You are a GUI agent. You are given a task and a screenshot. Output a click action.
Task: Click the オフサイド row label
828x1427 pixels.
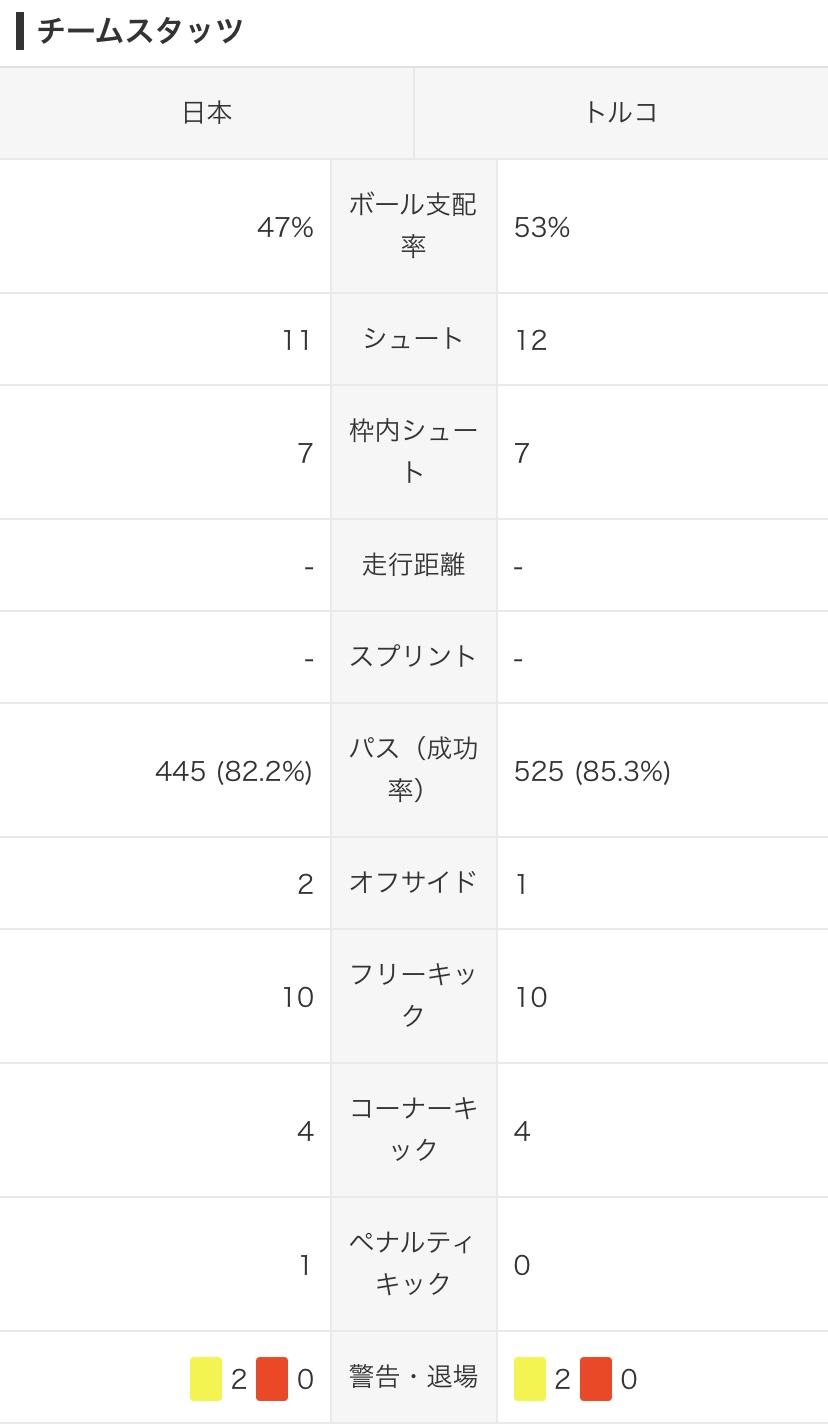(x=413, y=882)
